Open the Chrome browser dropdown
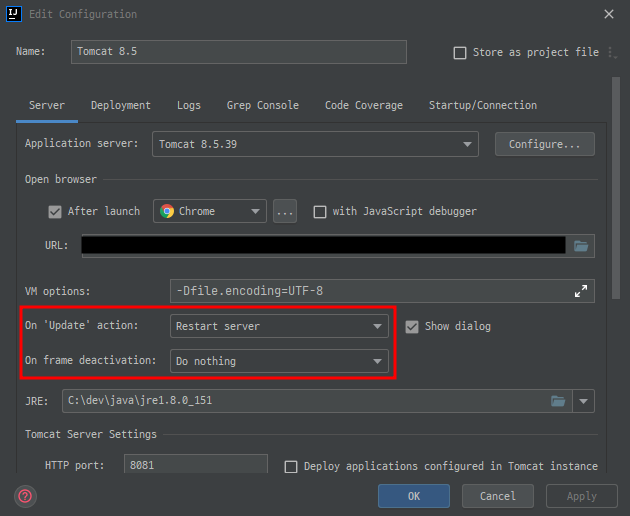 210,211
